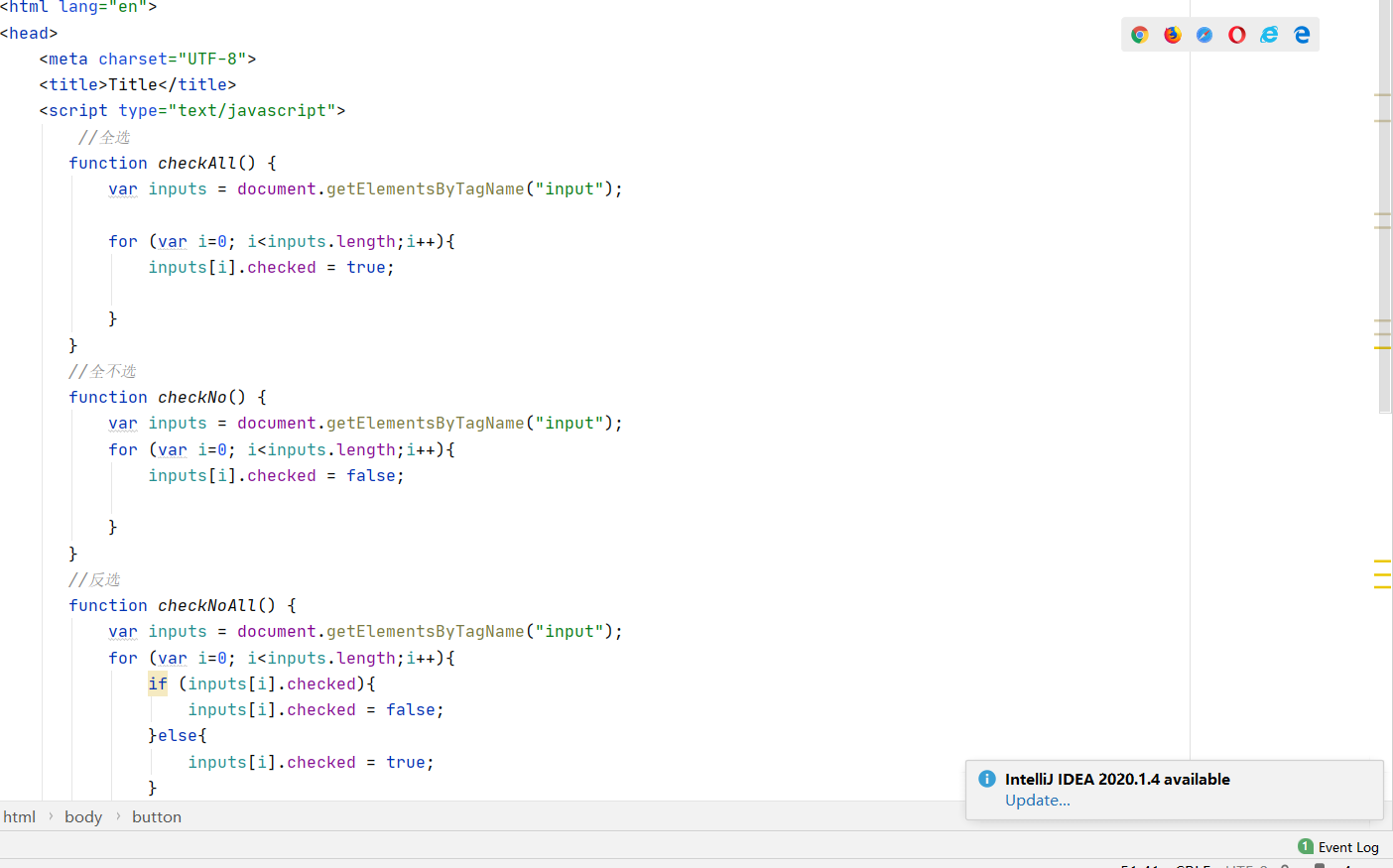The width and height of the screenshot is (1393, 868).
Task: Place cursor on checkNoAll function name
Action: (207, 605)
